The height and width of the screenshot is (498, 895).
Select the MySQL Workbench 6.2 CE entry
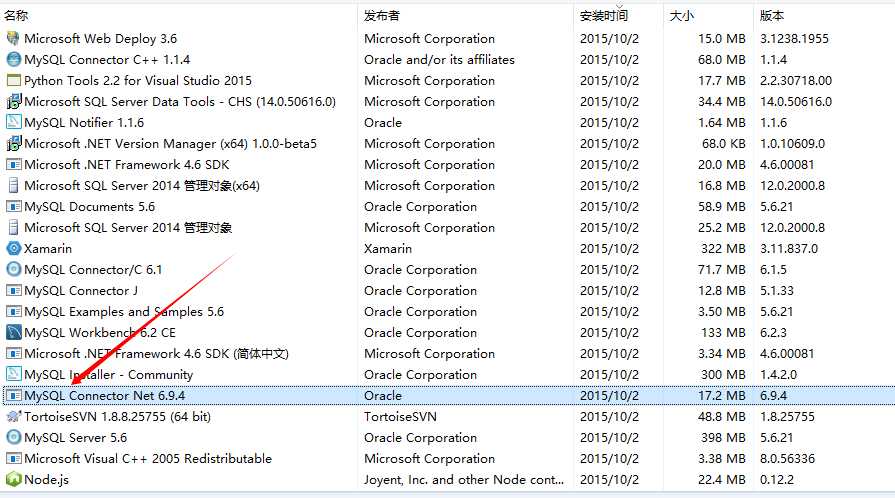100,332
